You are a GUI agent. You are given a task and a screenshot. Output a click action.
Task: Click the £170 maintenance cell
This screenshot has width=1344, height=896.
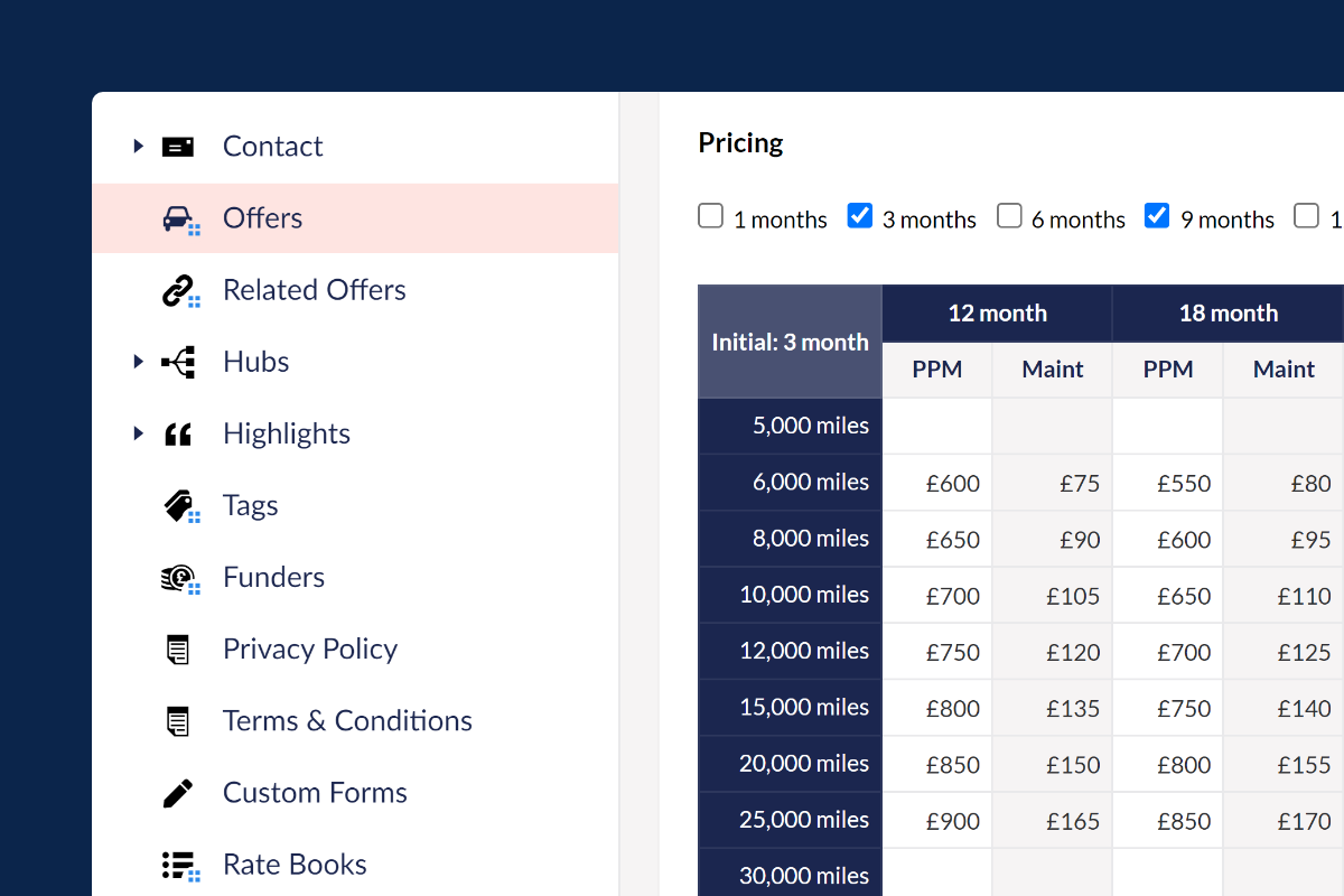(1284, 821)
